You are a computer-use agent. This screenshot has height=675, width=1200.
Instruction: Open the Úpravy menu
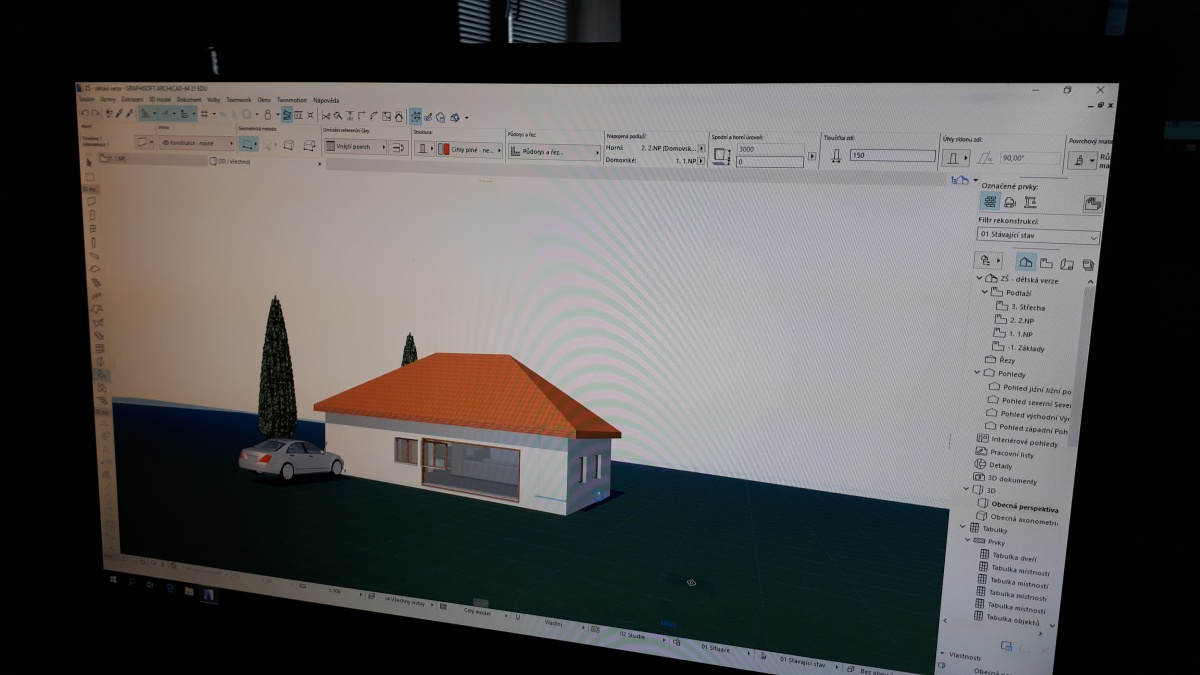108,100
